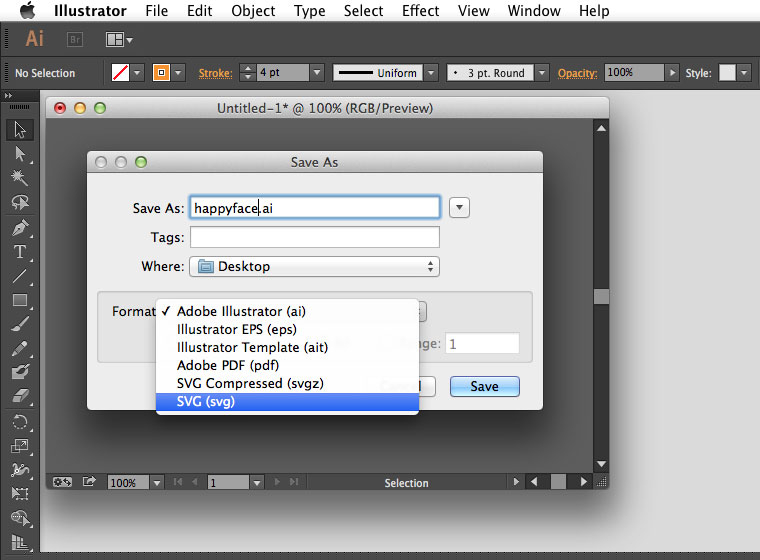Open the File menu
The height and width of the screenshot is (560, 760).
tap(157, 11)
